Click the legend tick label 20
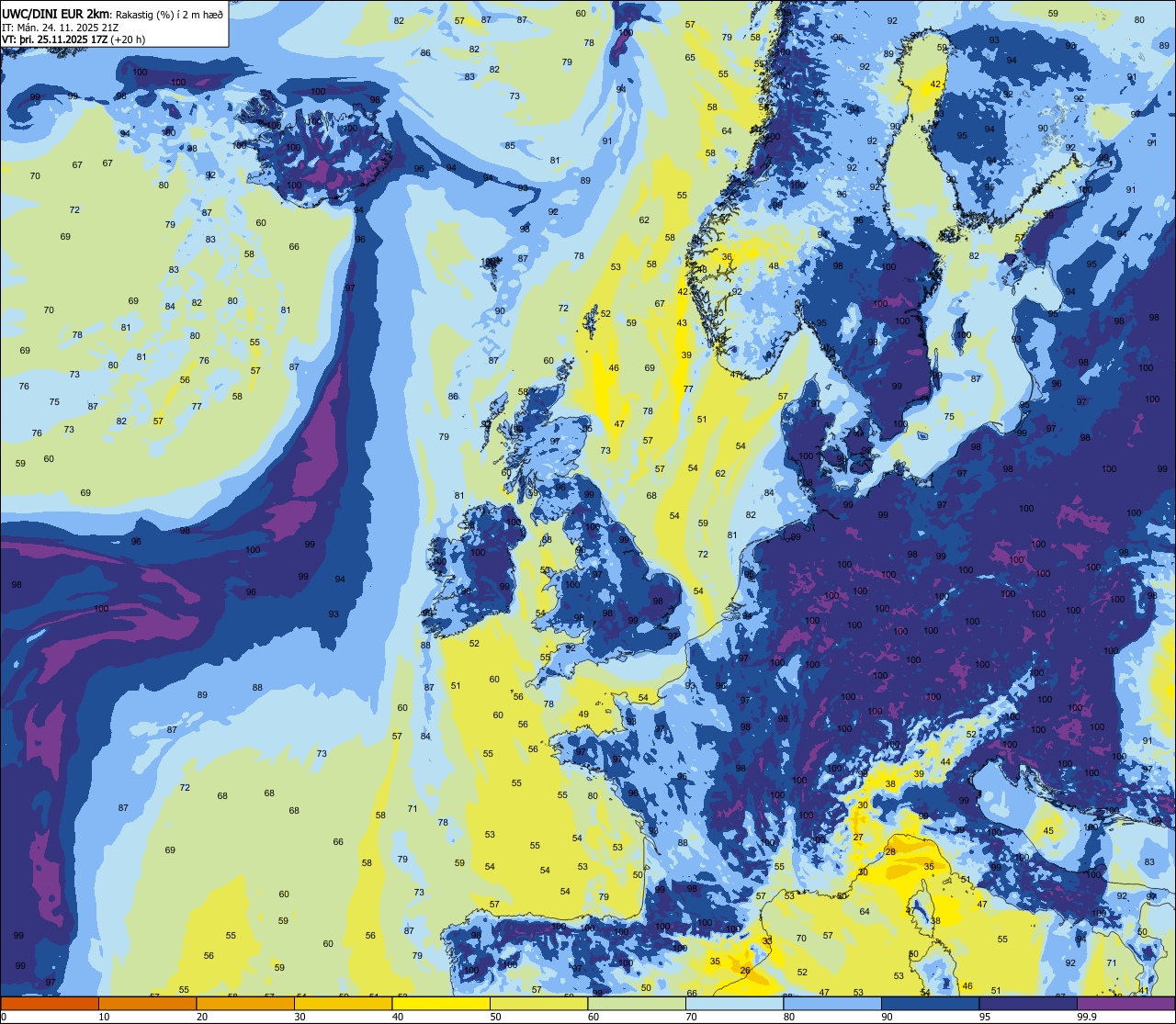 point(202,1017)
